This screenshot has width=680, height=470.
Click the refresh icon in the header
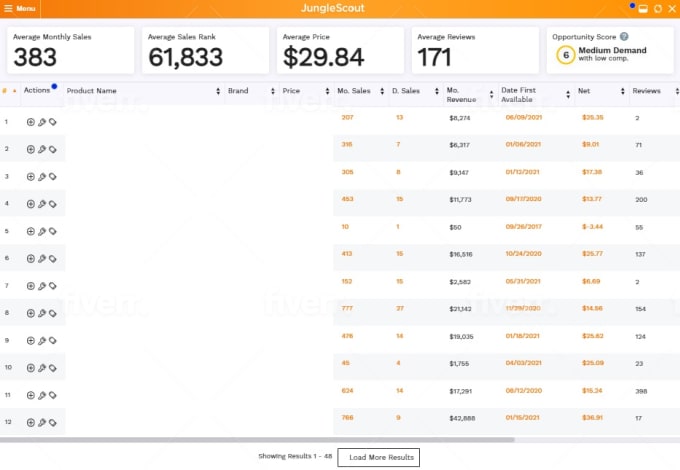[x=658, y=9]
